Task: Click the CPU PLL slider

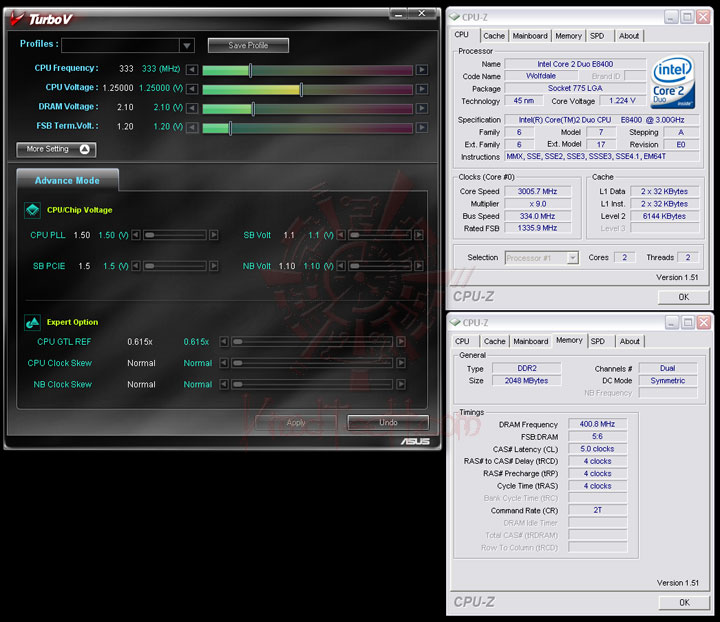Action: pyautogui.click(x=174, y=235)
